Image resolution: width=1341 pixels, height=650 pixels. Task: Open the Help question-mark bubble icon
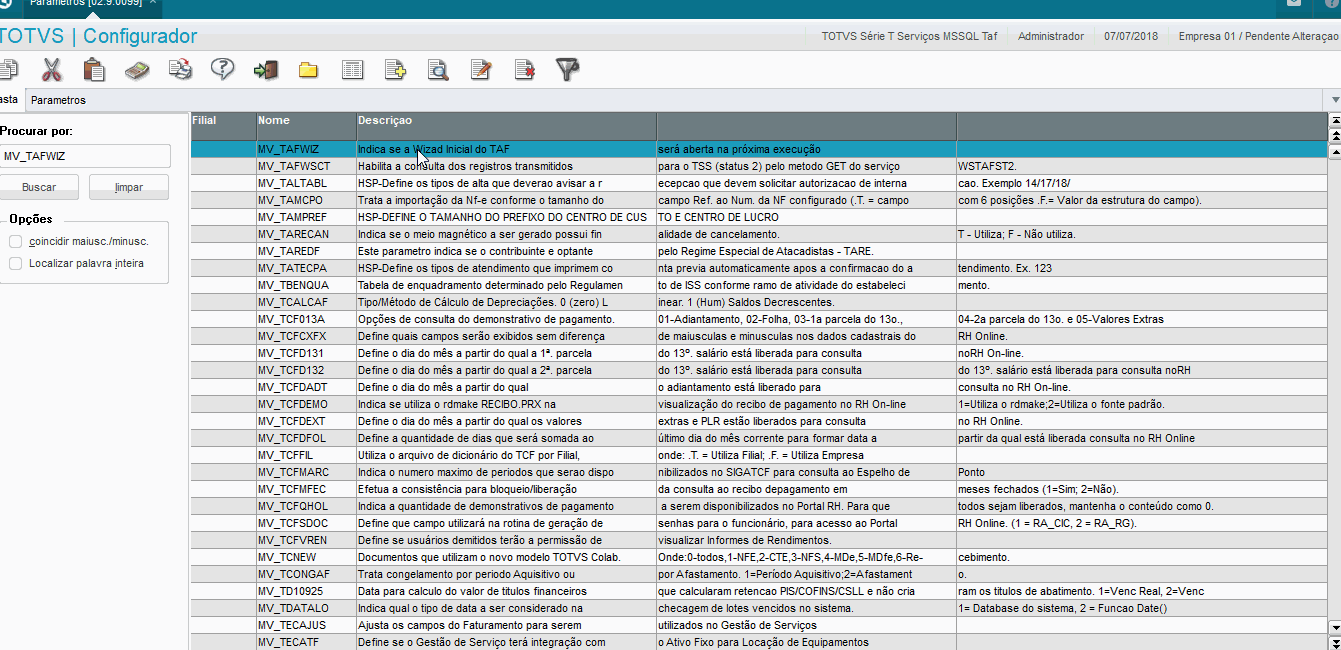point(222,70)
